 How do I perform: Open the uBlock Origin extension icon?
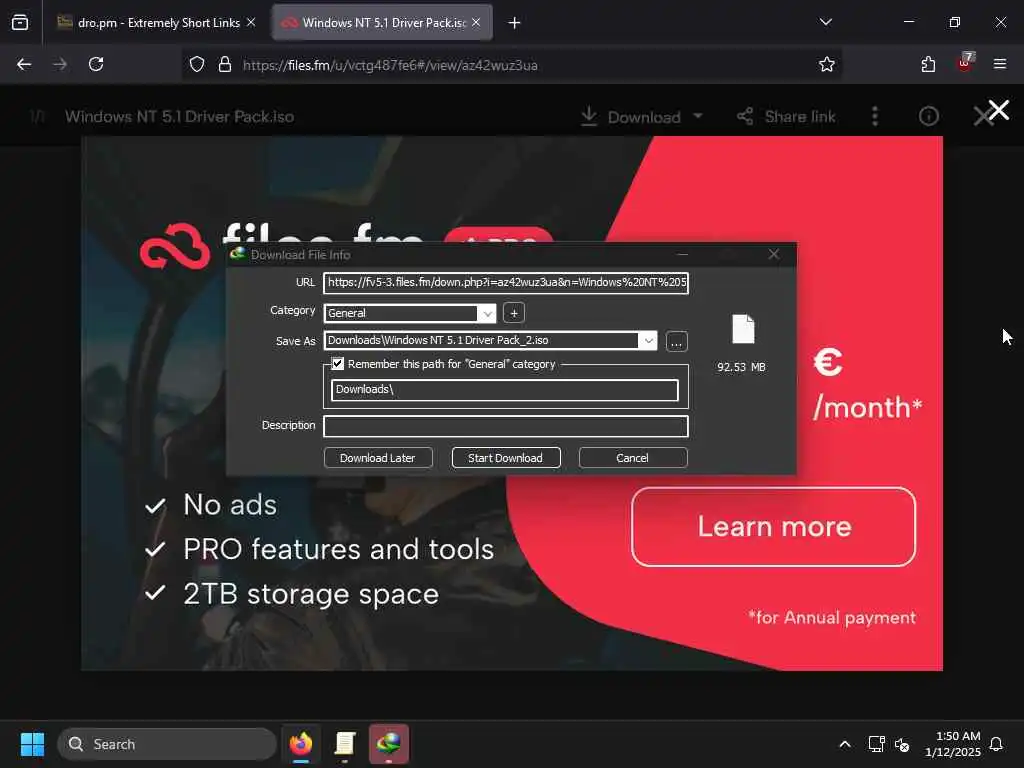click(965, 63)
